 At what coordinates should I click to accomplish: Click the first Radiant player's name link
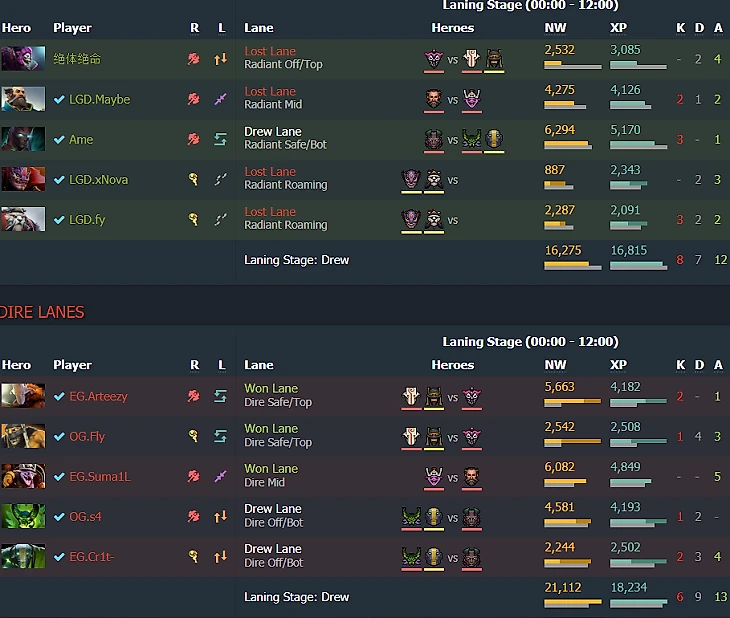point(77,59)
